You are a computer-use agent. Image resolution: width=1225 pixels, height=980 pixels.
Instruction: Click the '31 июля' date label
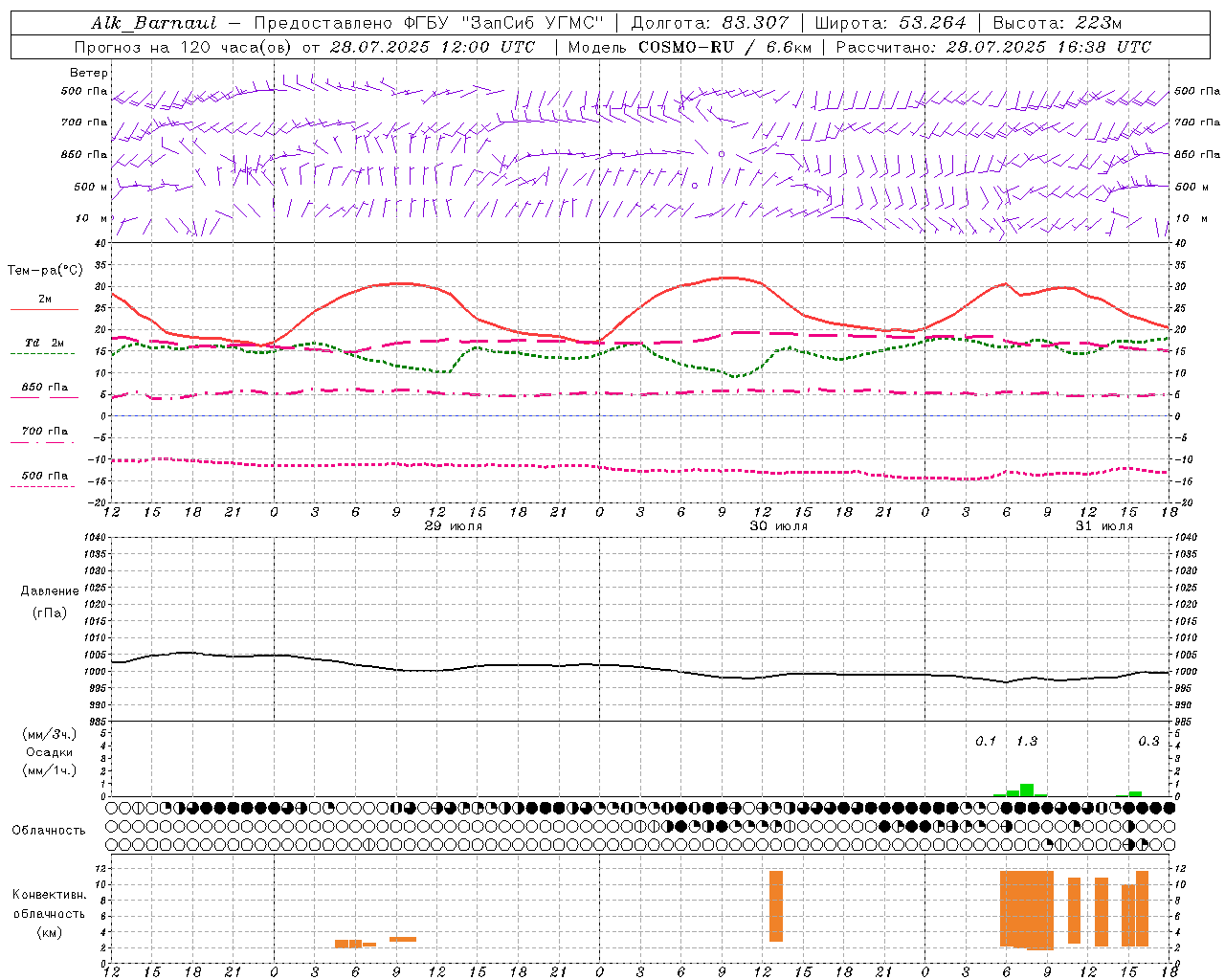[x=1104, y=526]
